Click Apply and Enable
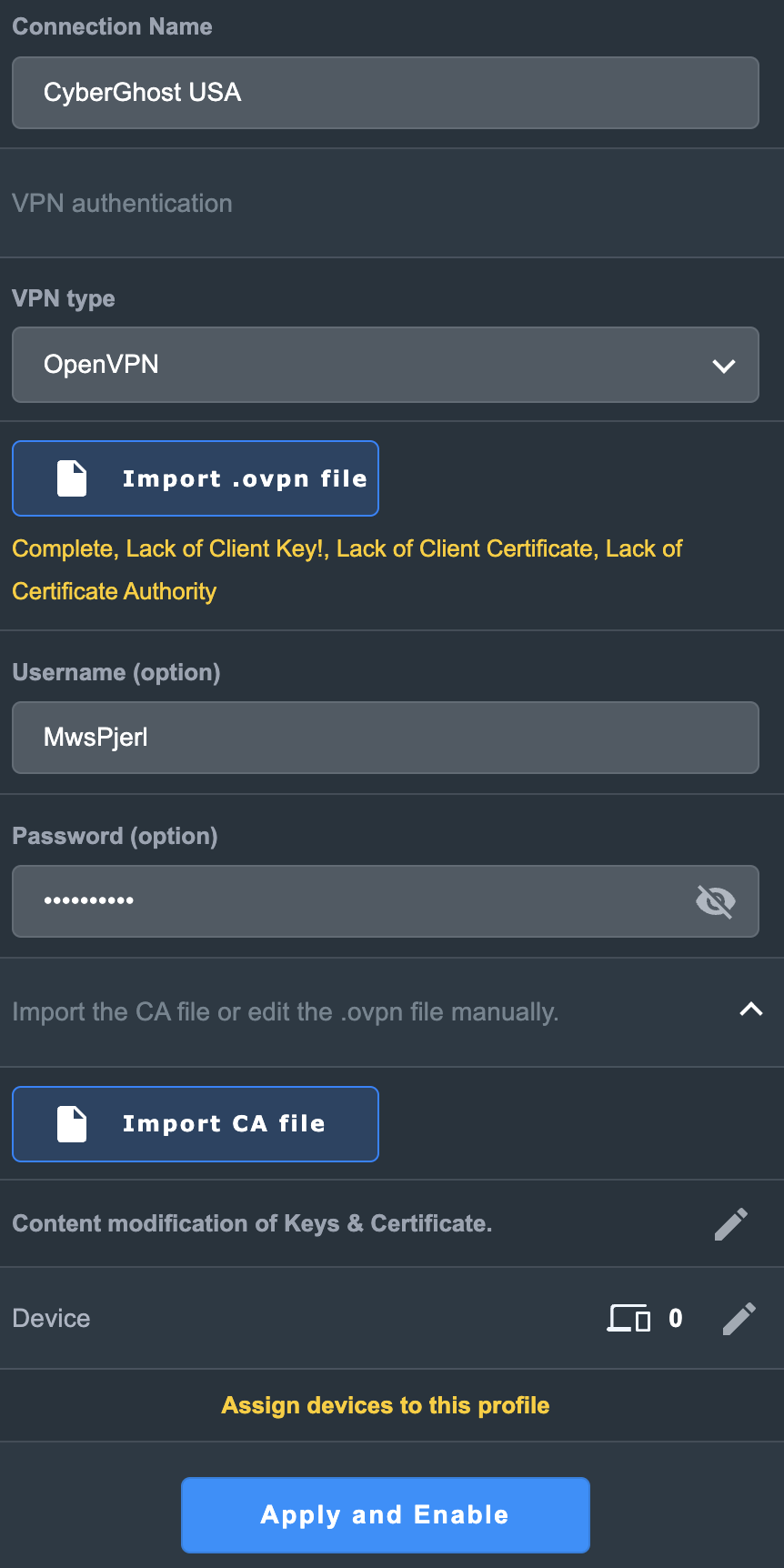This screenshot has height=1568, width=784. pyautogui.click(x=386, y=1515)
